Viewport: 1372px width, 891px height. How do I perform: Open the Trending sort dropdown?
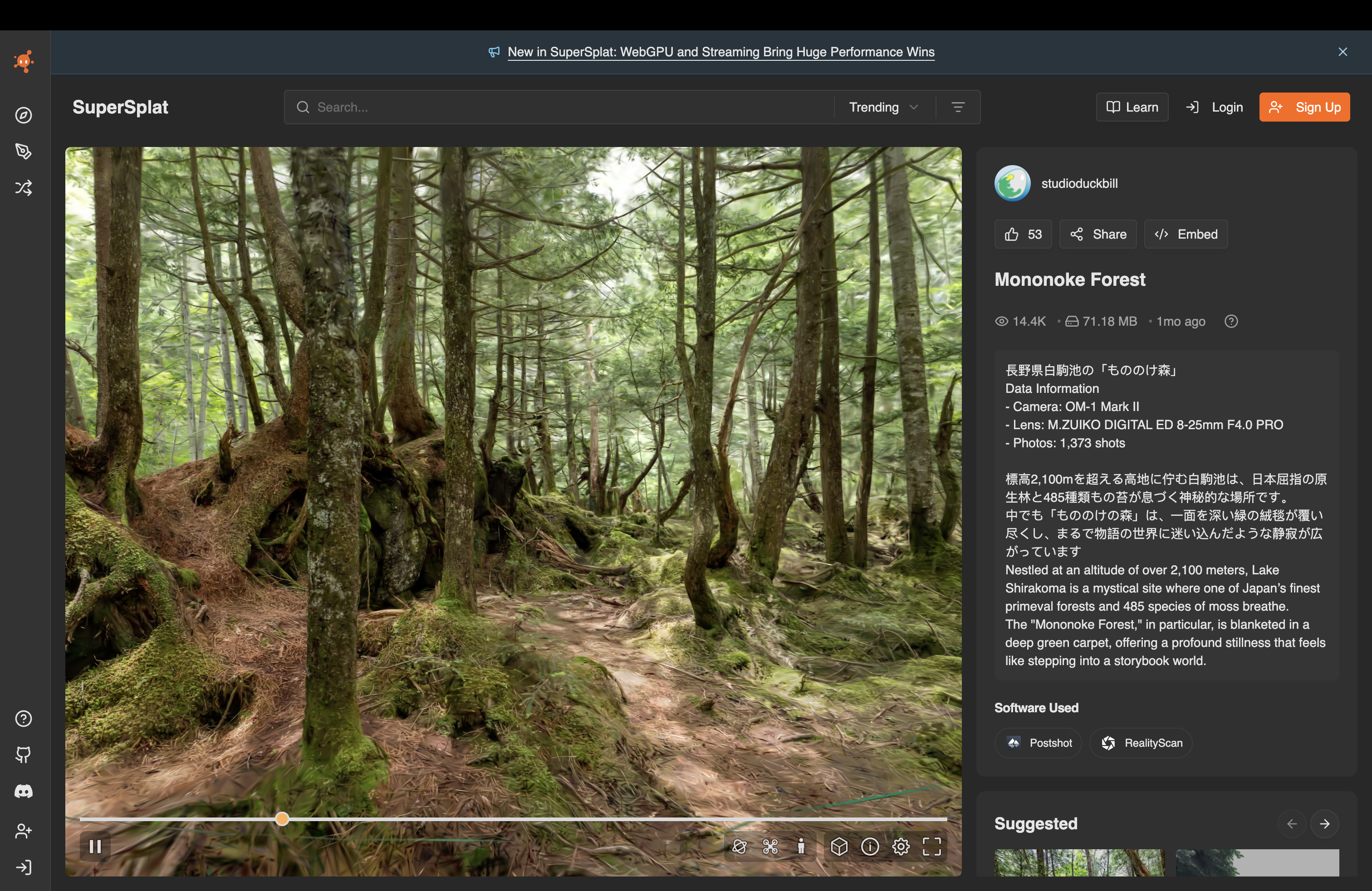[x=884, y=107]
